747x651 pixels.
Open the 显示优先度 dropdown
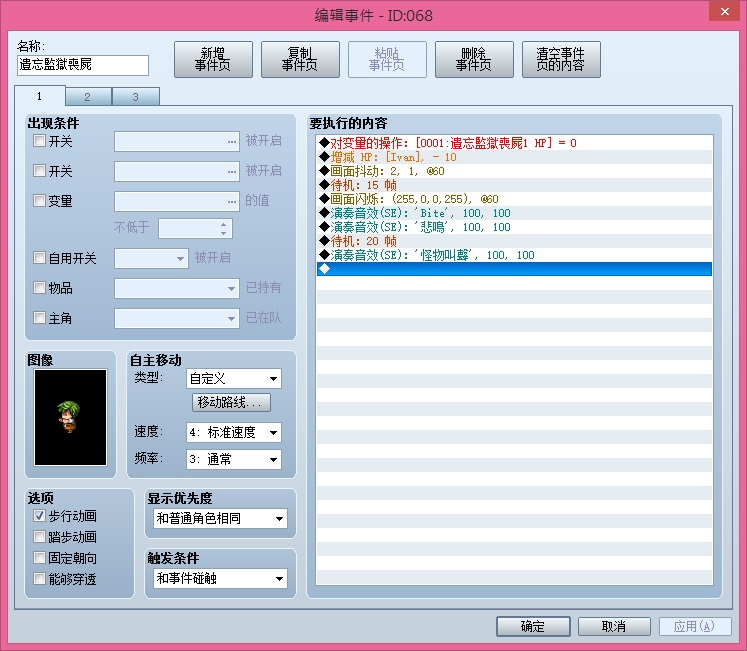pos(221,519)
